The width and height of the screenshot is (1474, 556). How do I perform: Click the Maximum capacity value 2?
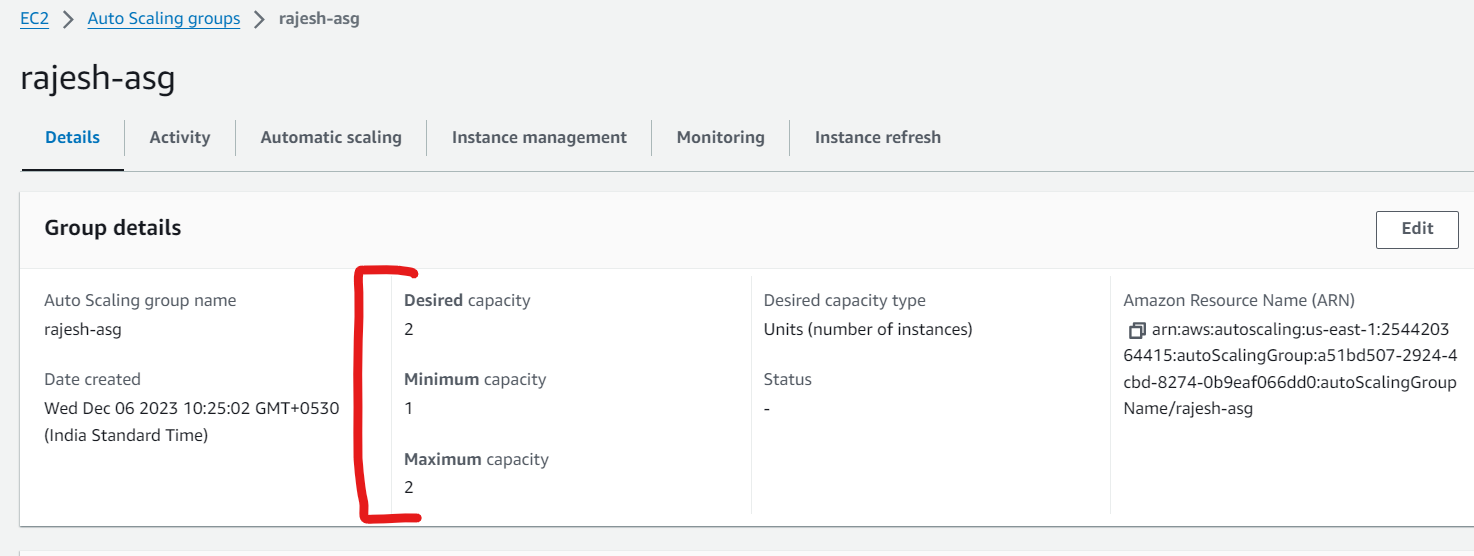click(x=409, y=488)
